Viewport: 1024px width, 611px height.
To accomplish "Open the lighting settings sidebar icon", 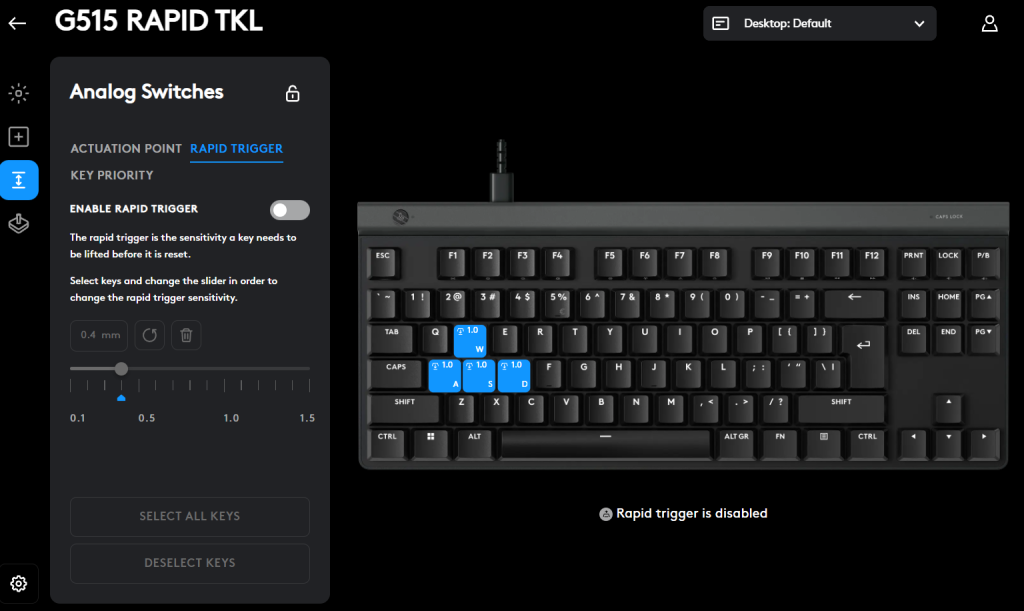I will point(18,93).
